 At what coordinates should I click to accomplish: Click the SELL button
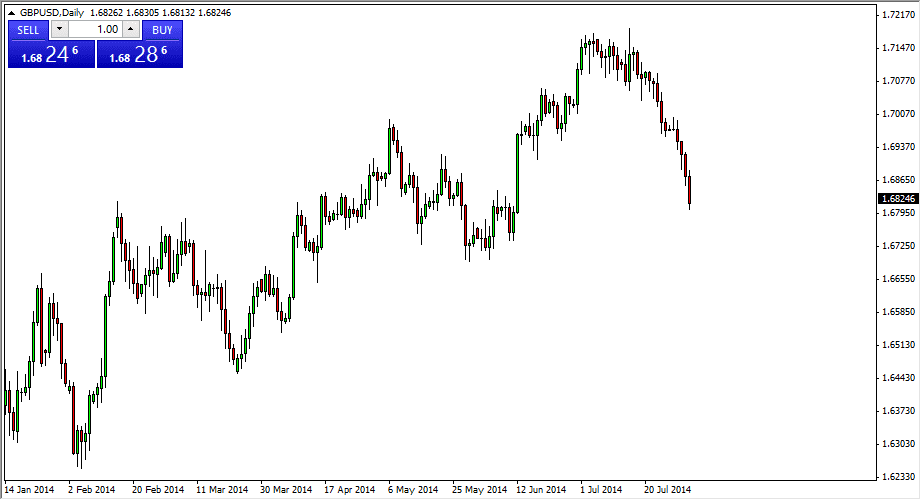(x=28, y=30)
